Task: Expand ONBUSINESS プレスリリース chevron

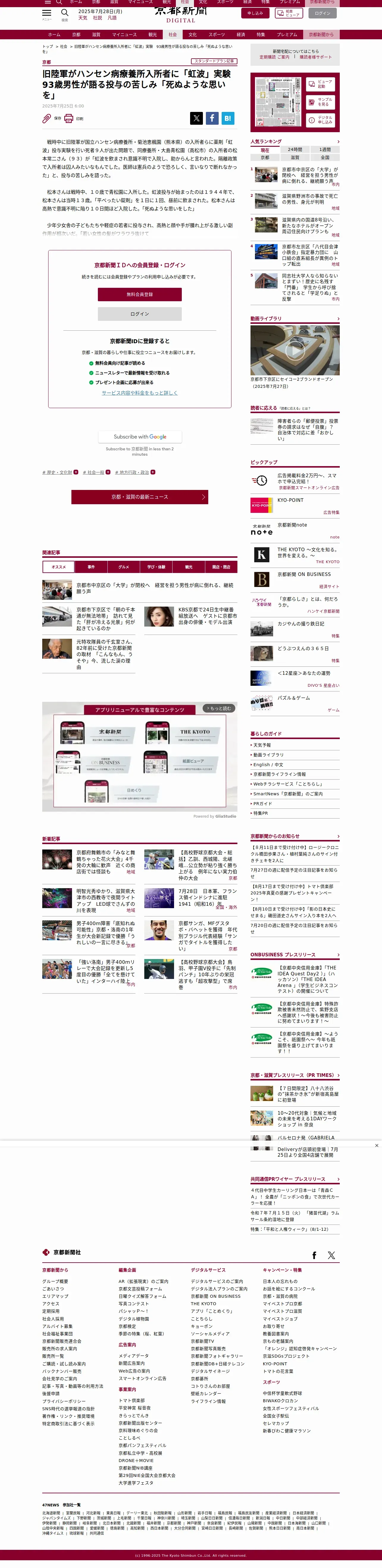Action: (338, 955)
